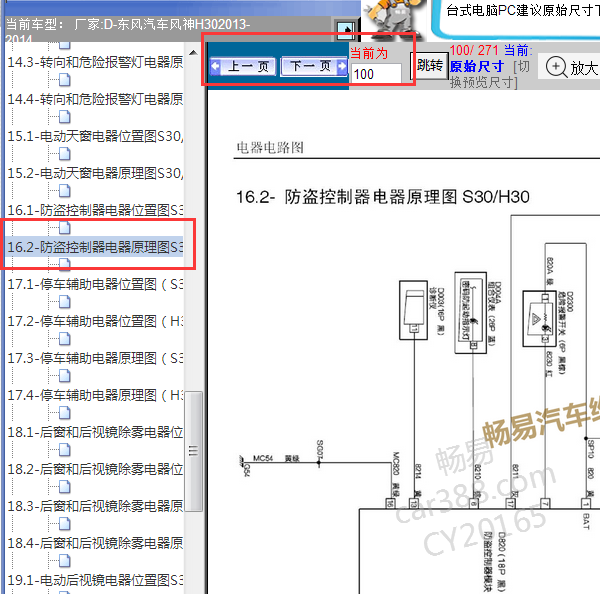This screenshot has height=594, width=600.
Task: Click page icon under 14.4 entry
Action: click(65, 117)
